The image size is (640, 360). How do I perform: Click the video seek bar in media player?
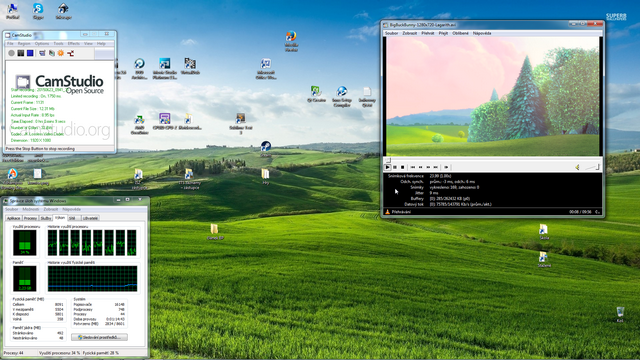point(493,160)
